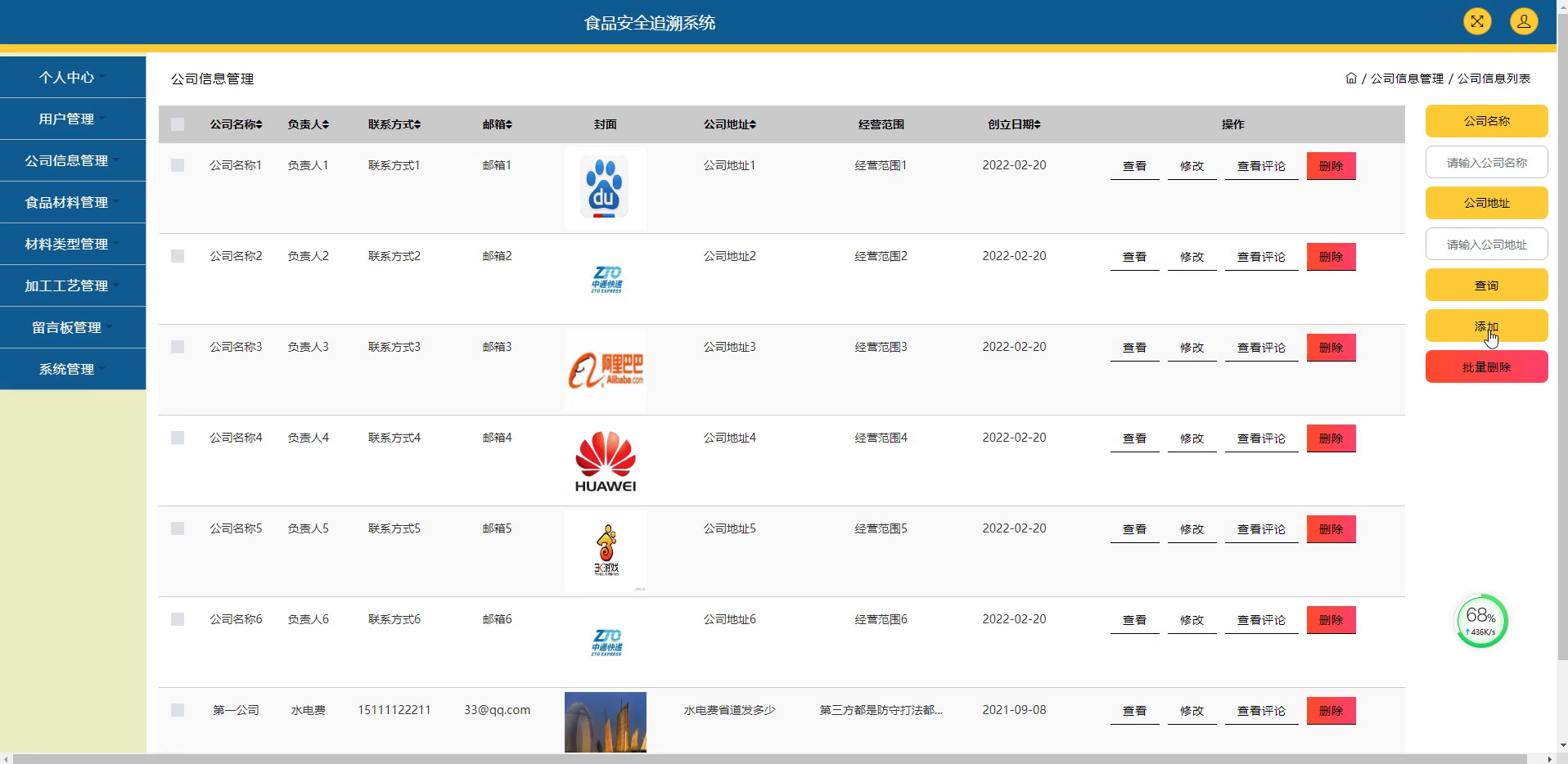The width and height of the screenshot is (1568, 764).
Task: Expand the 材料类型管理 sidebar menu
Action: 73,244
